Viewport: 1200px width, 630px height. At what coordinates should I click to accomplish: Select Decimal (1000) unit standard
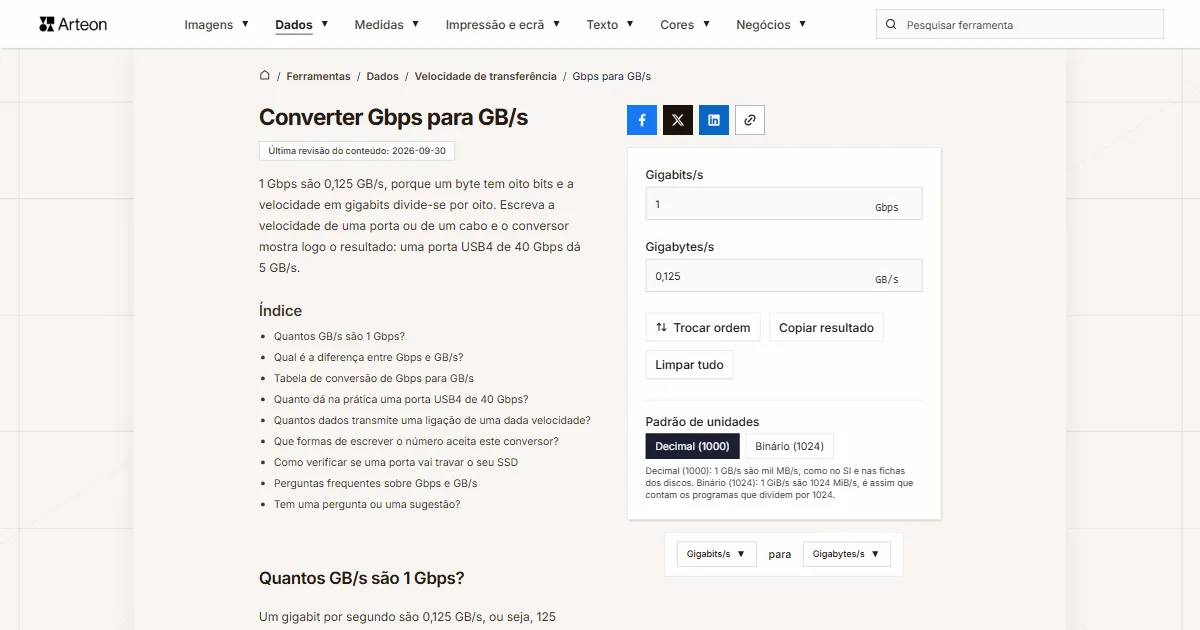point(693,446)
